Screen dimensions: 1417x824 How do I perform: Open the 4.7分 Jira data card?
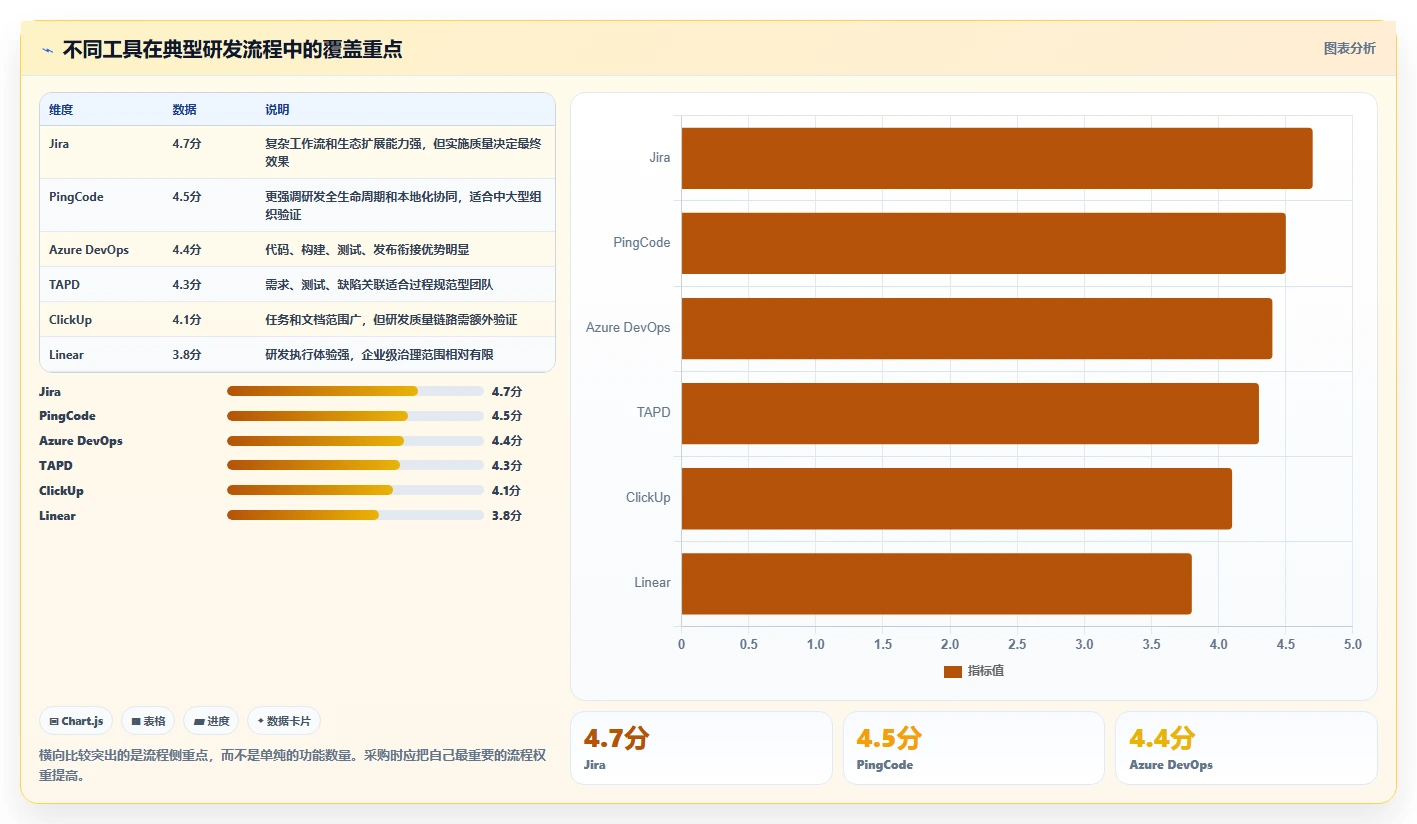tap(701, 748)
